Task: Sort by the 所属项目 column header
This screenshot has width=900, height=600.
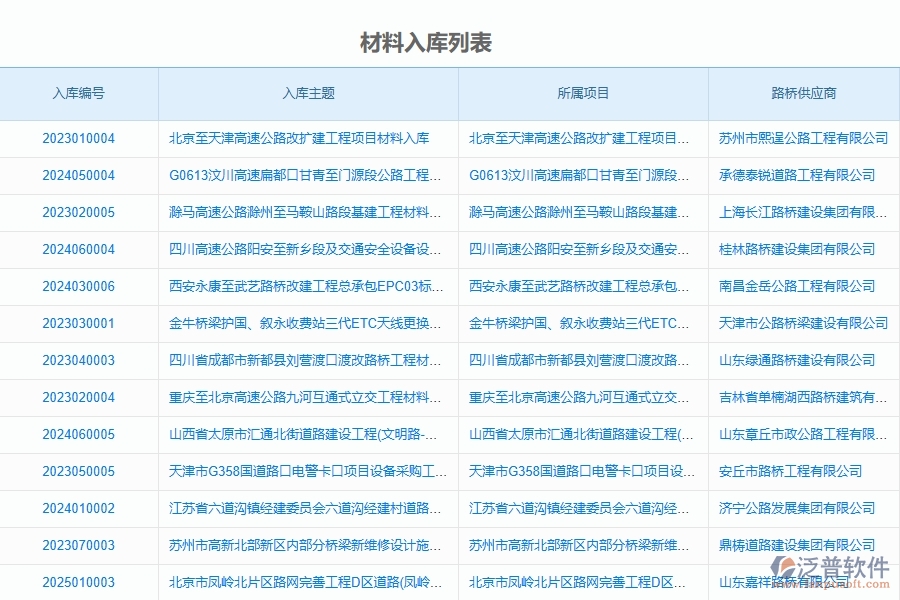Action: (x=582, y=94)
